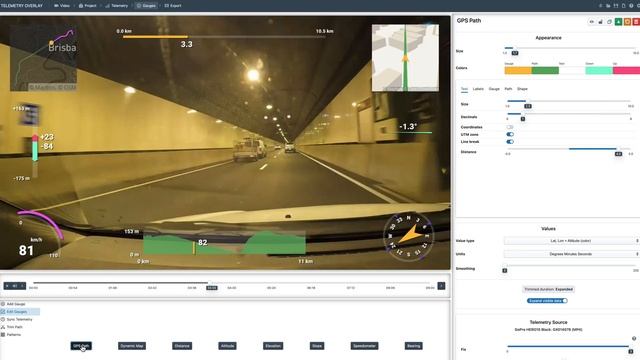Click the button at right end of timeline

point(441,286)
